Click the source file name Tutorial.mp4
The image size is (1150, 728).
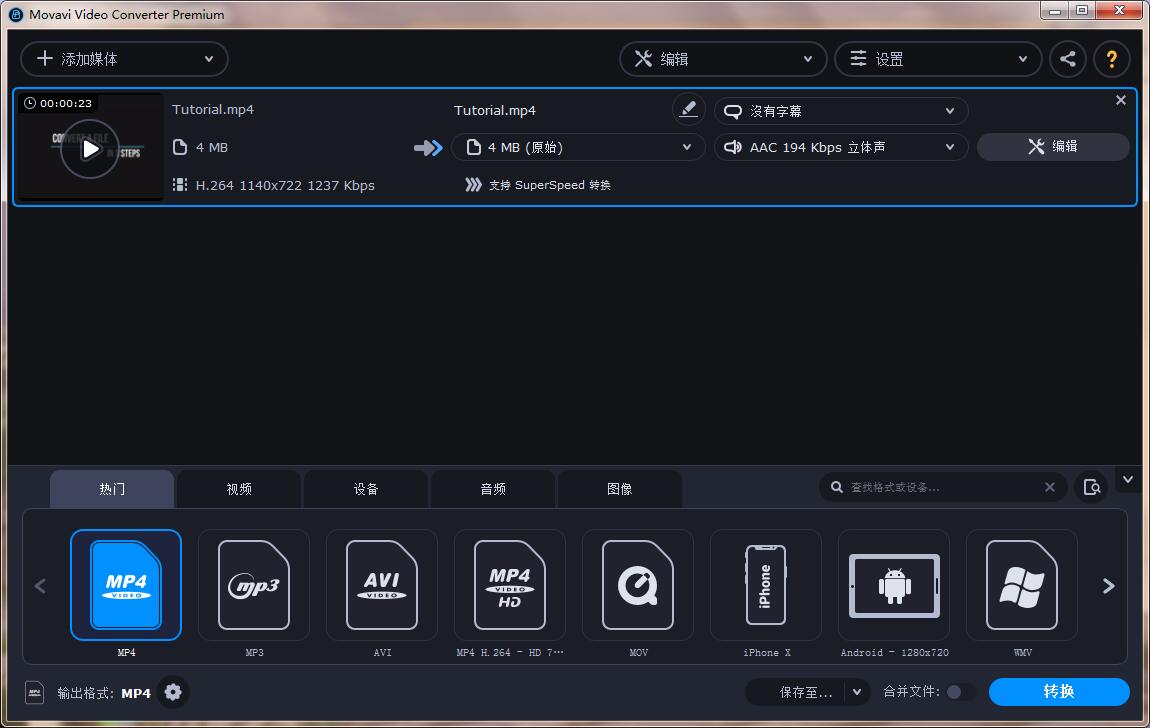point(213,109)
